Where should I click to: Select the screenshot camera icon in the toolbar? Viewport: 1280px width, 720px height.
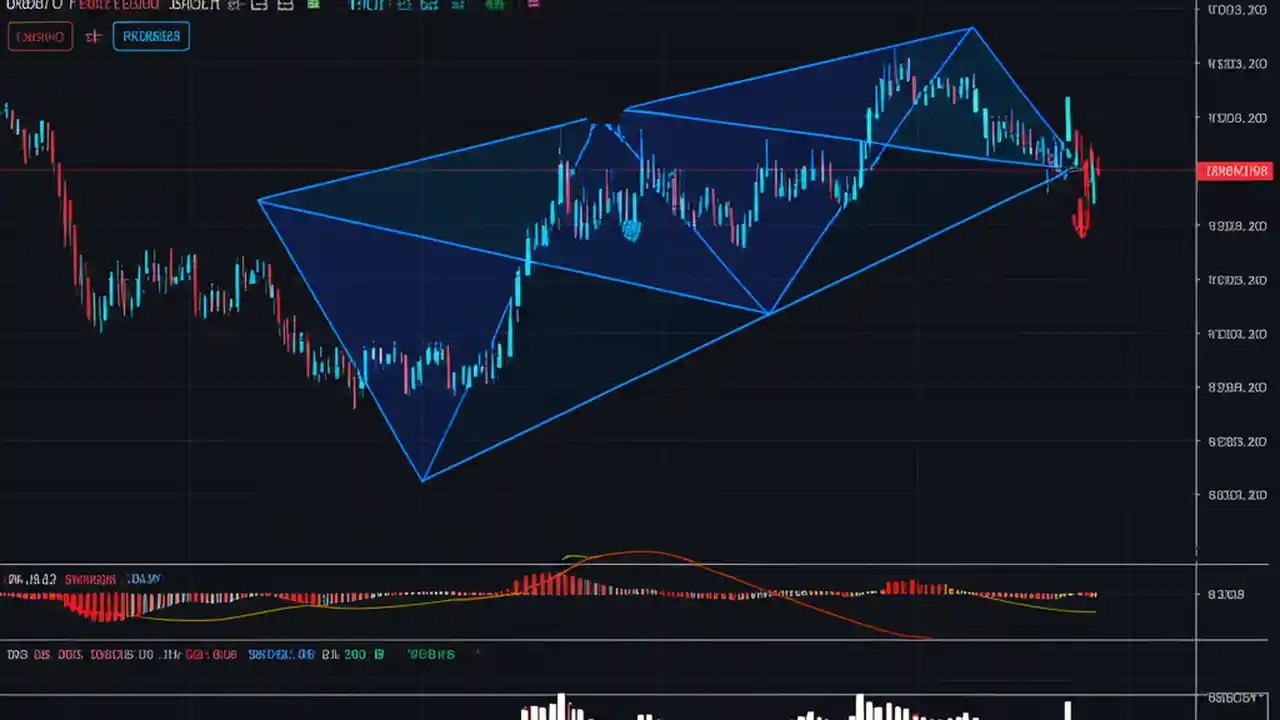click(458, 5)
